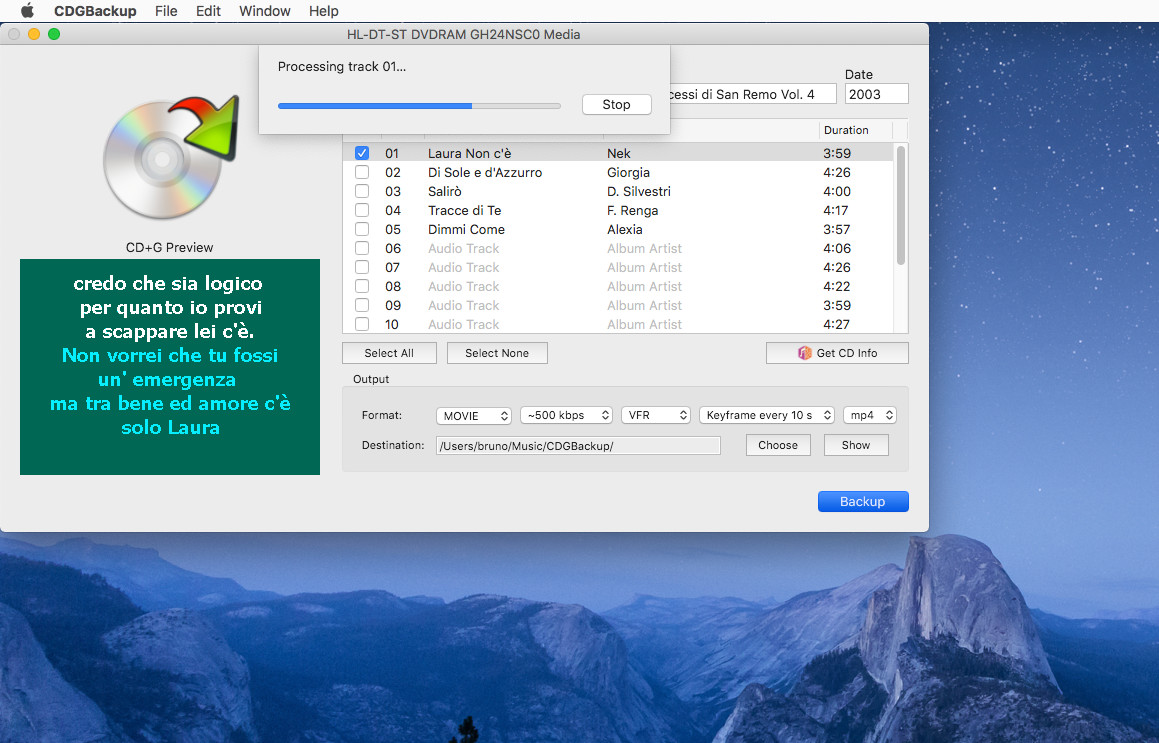Screen dimensions: 1159x743
Task: Open the CDGBackup application menu
Action: point(95,11)
